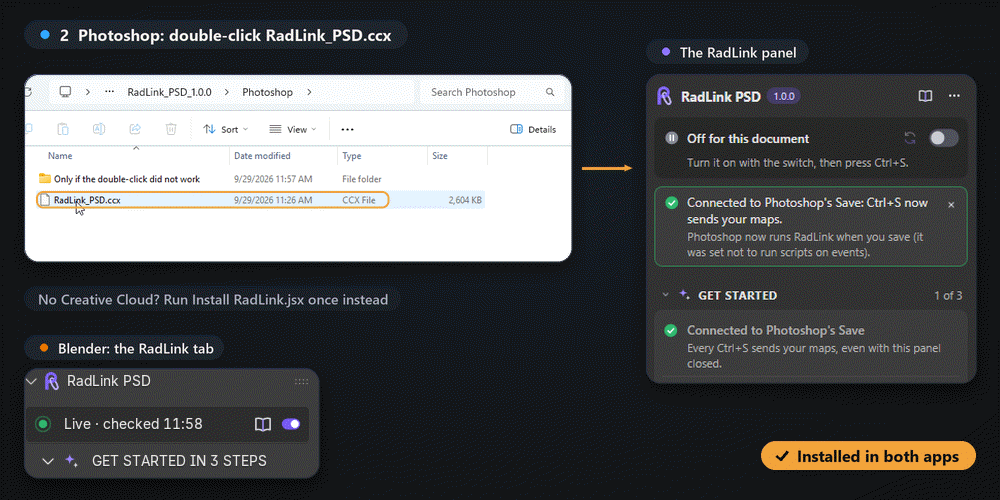Image resolution: width=1000 pixels, height=500 pixels.
Task: Click green check icon in the connection notice
Action: coord(671,203)
